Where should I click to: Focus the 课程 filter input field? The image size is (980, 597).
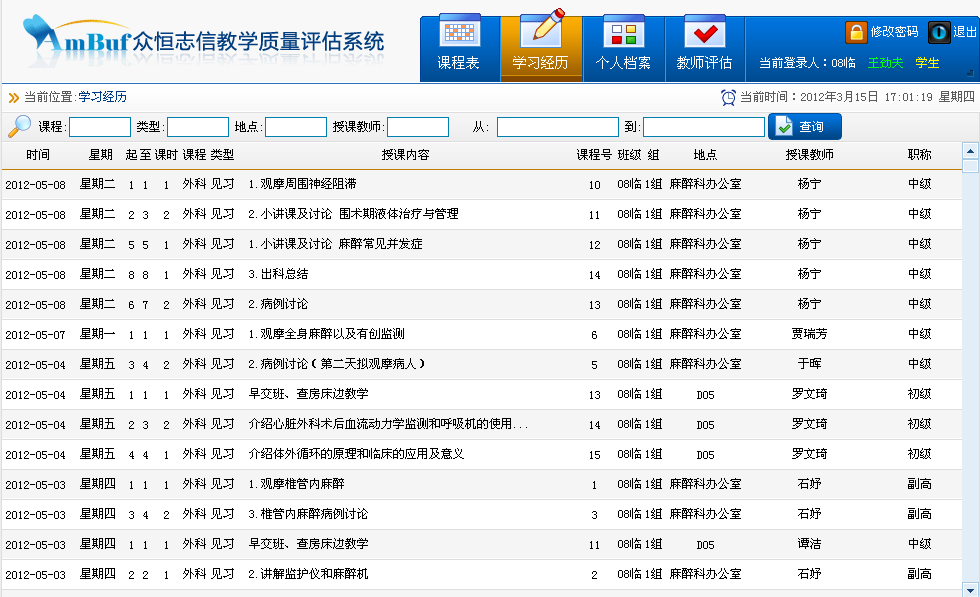tap(100, 127)
